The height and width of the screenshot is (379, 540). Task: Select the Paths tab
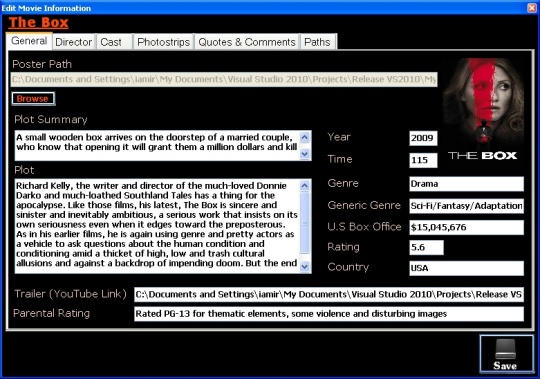(318, 42)
